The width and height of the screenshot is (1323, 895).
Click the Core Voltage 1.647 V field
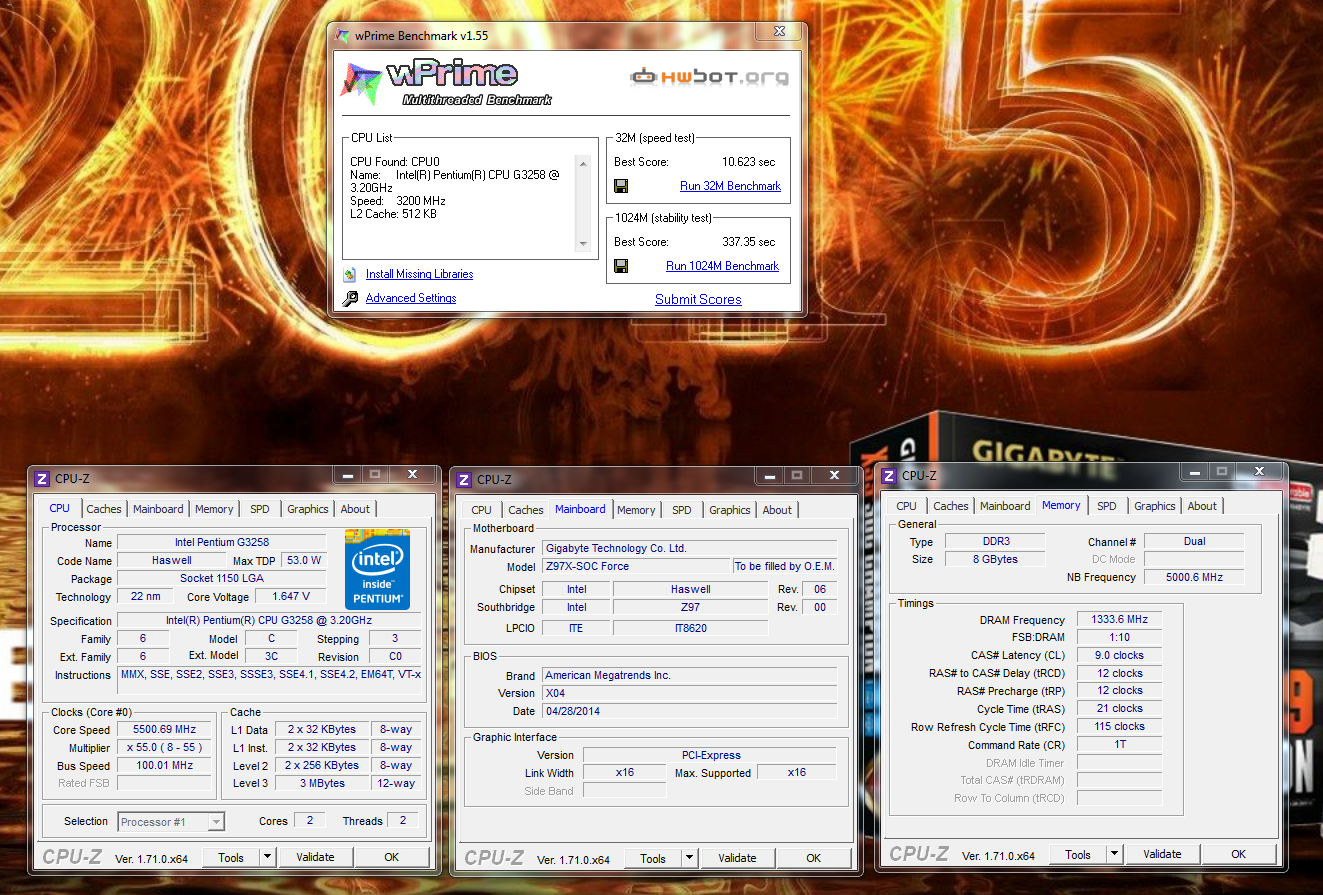[291, 597]
